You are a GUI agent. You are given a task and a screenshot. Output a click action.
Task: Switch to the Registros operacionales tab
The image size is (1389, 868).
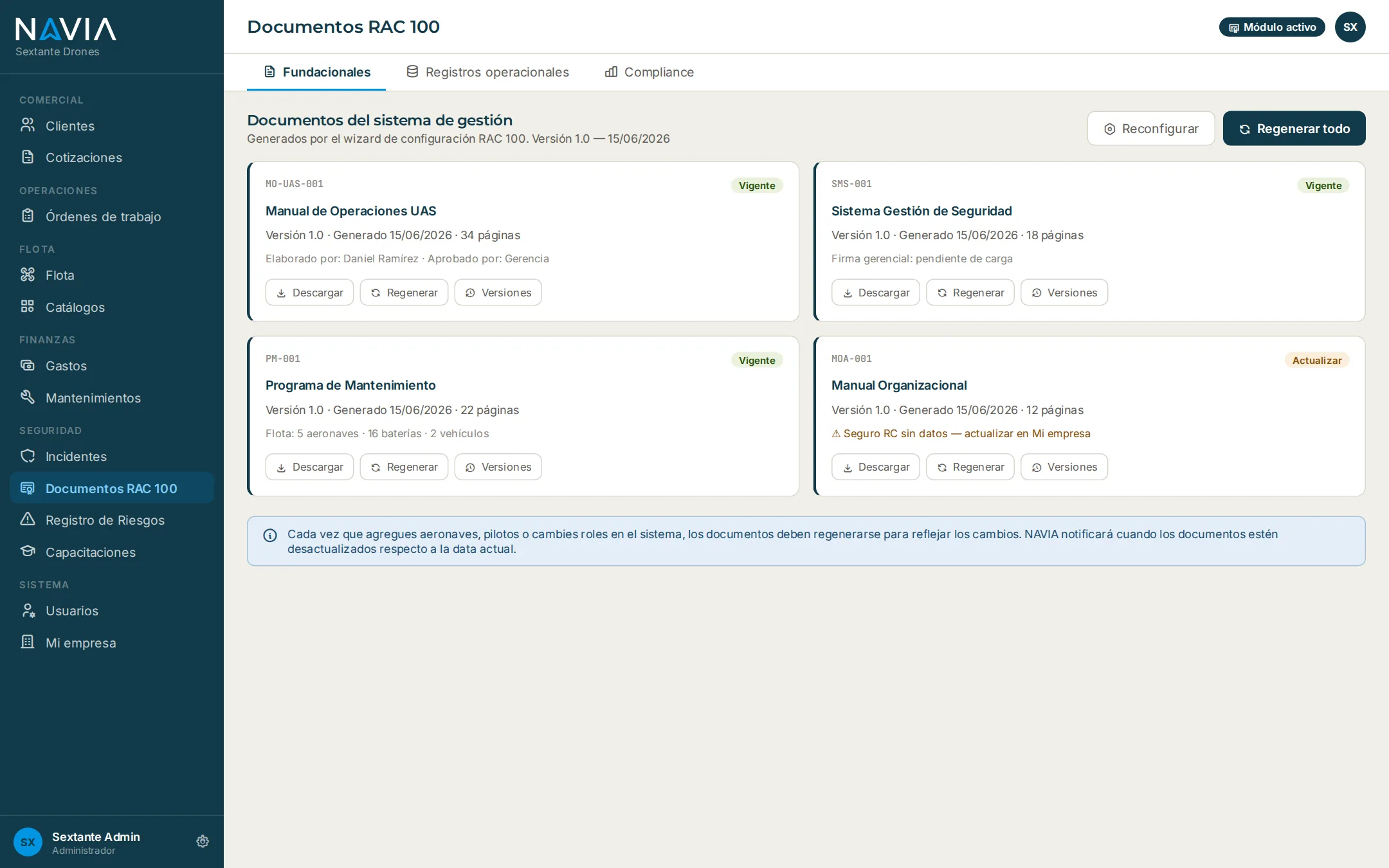(x=487, y=72)
